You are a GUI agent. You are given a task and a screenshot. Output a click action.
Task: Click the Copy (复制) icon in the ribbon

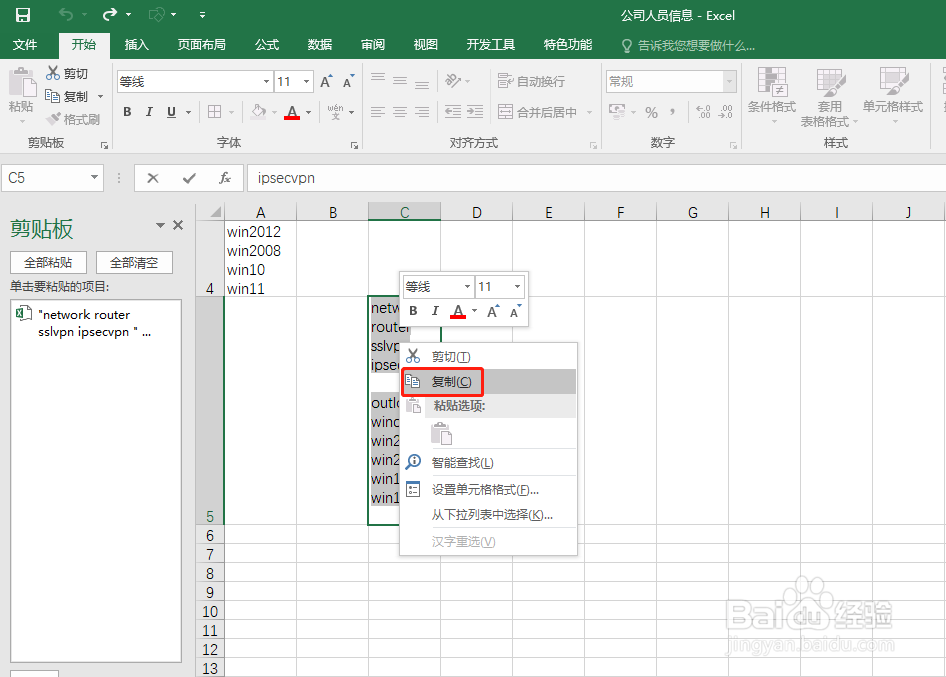tap(52, 95)
